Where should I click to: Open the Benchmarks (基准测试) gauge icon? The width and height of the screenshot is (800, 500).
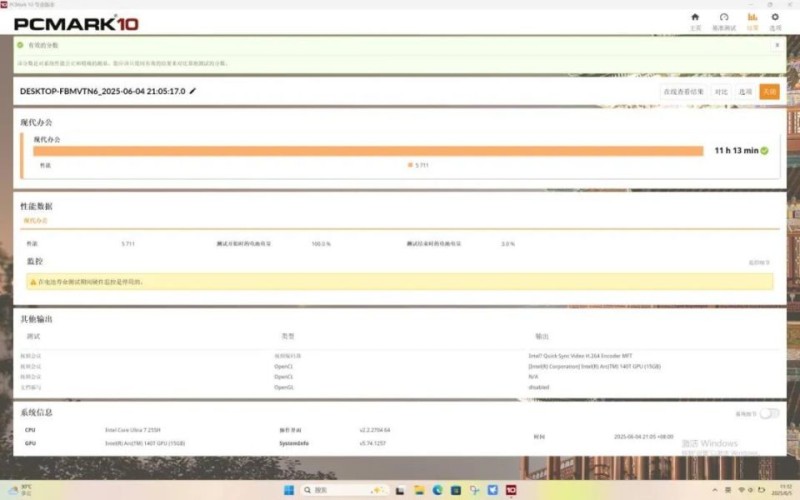[724, 20]
